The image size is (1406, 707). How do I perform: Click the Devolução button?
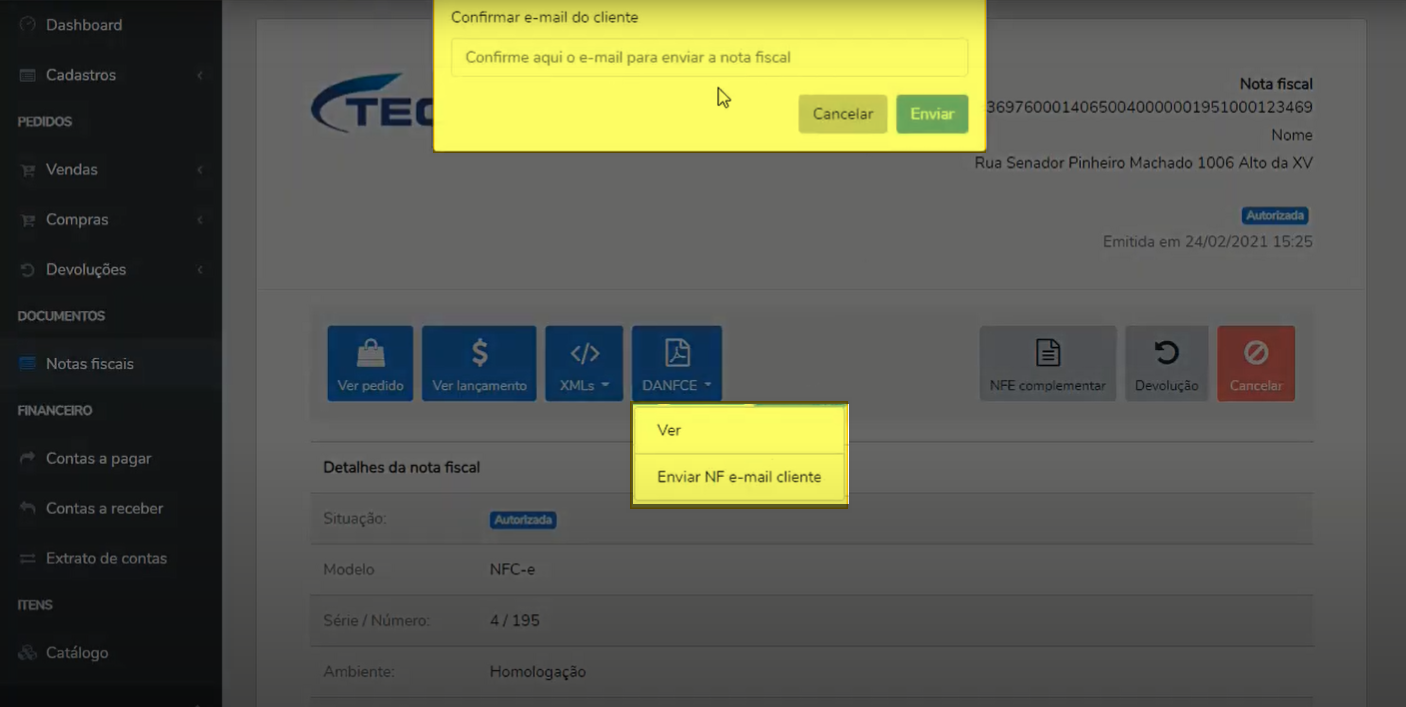point(1167,364)
